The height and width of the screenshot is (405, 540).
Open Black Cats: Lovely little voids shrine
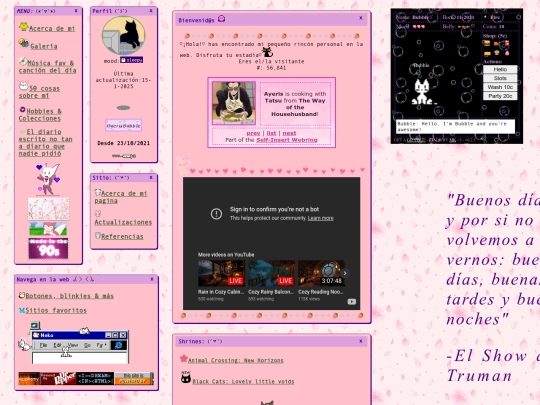243,382
